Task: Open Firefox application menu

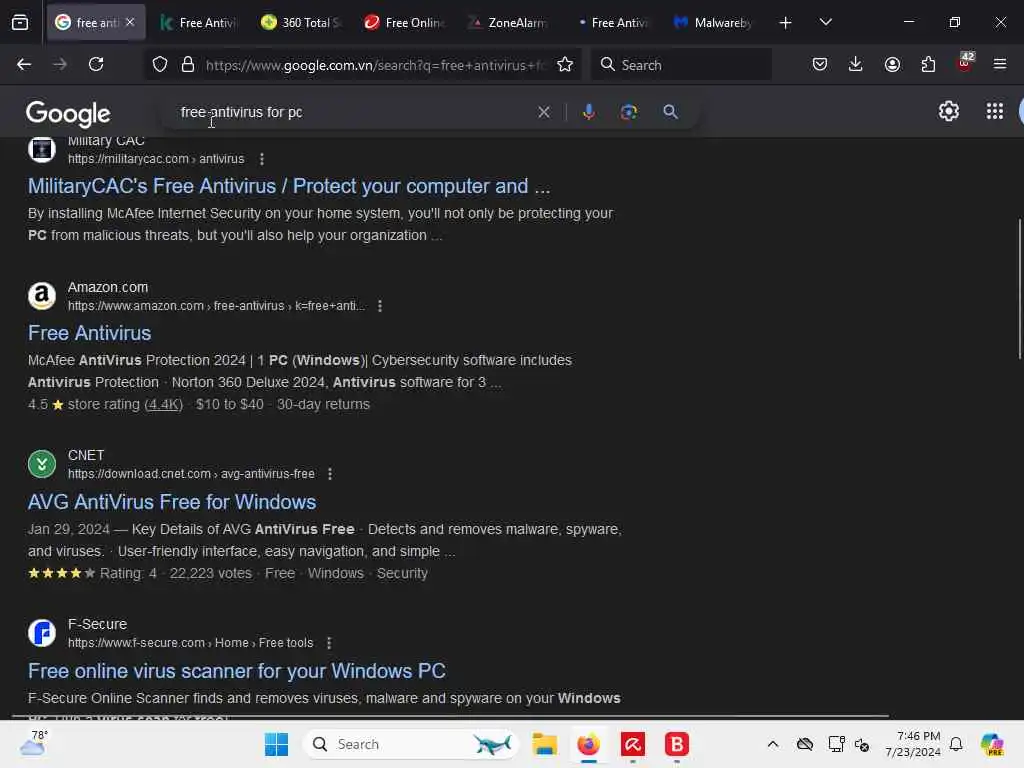Action: [x=1000, y=64]
